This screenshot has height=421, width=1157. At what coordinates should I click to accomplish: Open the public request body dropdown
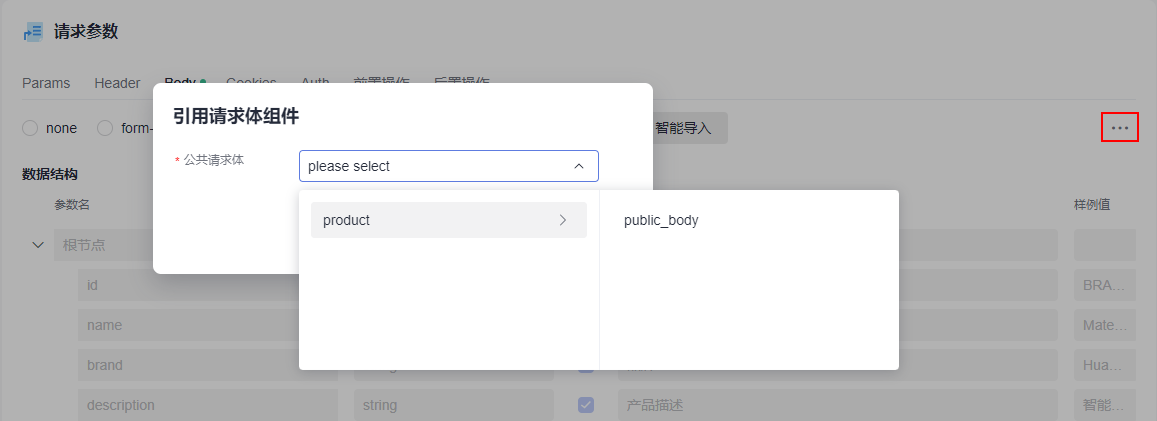click(449, 166)
